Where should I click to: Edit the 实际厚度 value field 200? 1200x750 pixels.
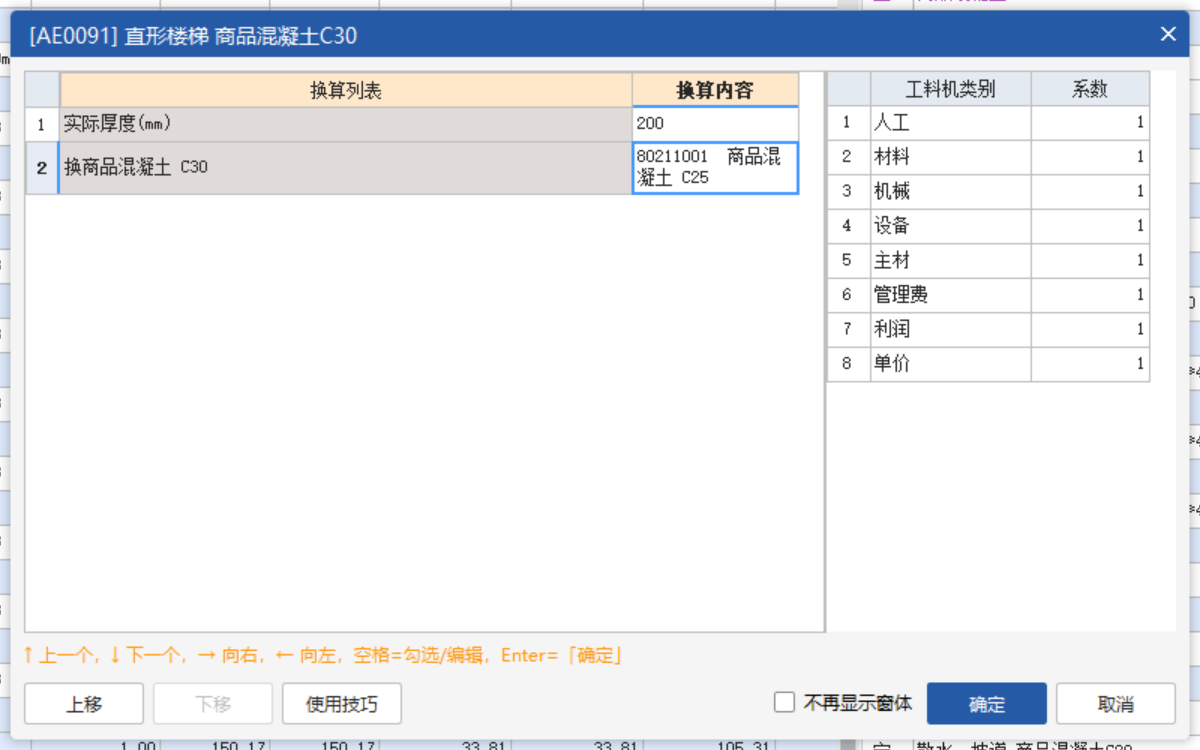point(715,124)
